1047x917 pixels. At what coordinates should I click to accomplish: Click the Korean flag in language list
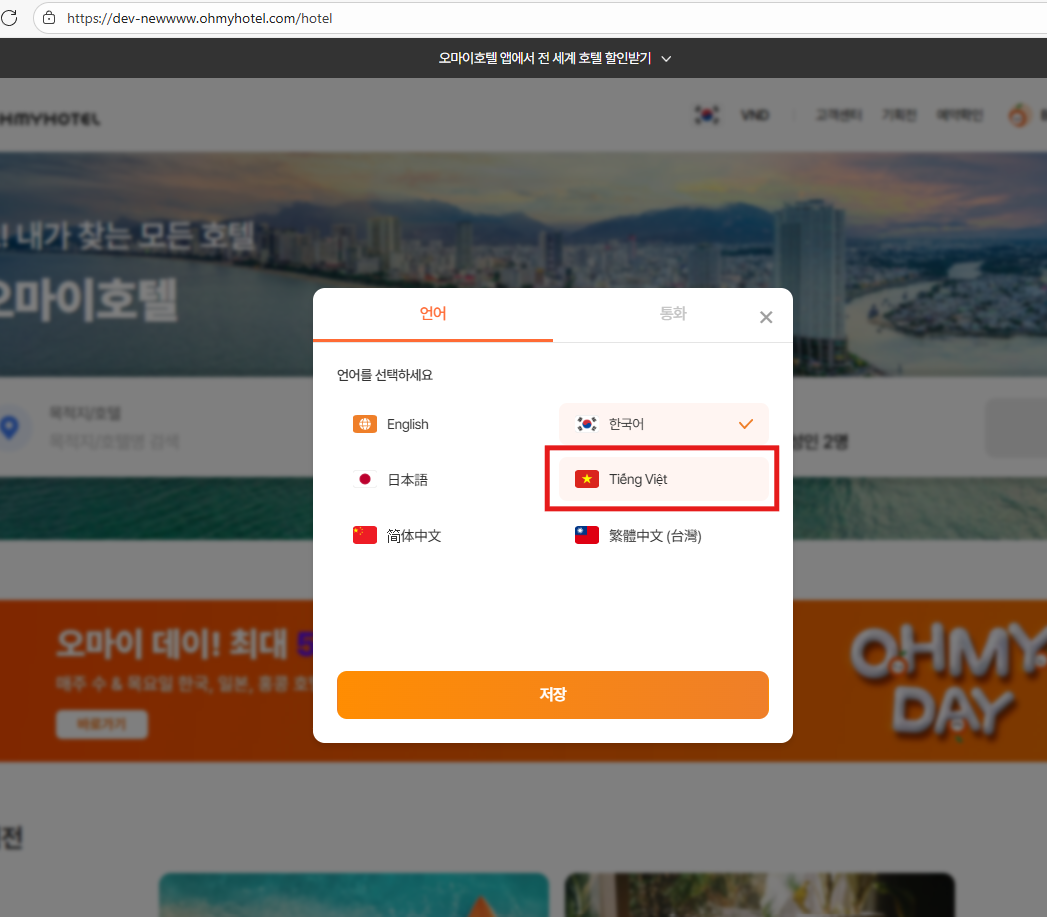587,423
